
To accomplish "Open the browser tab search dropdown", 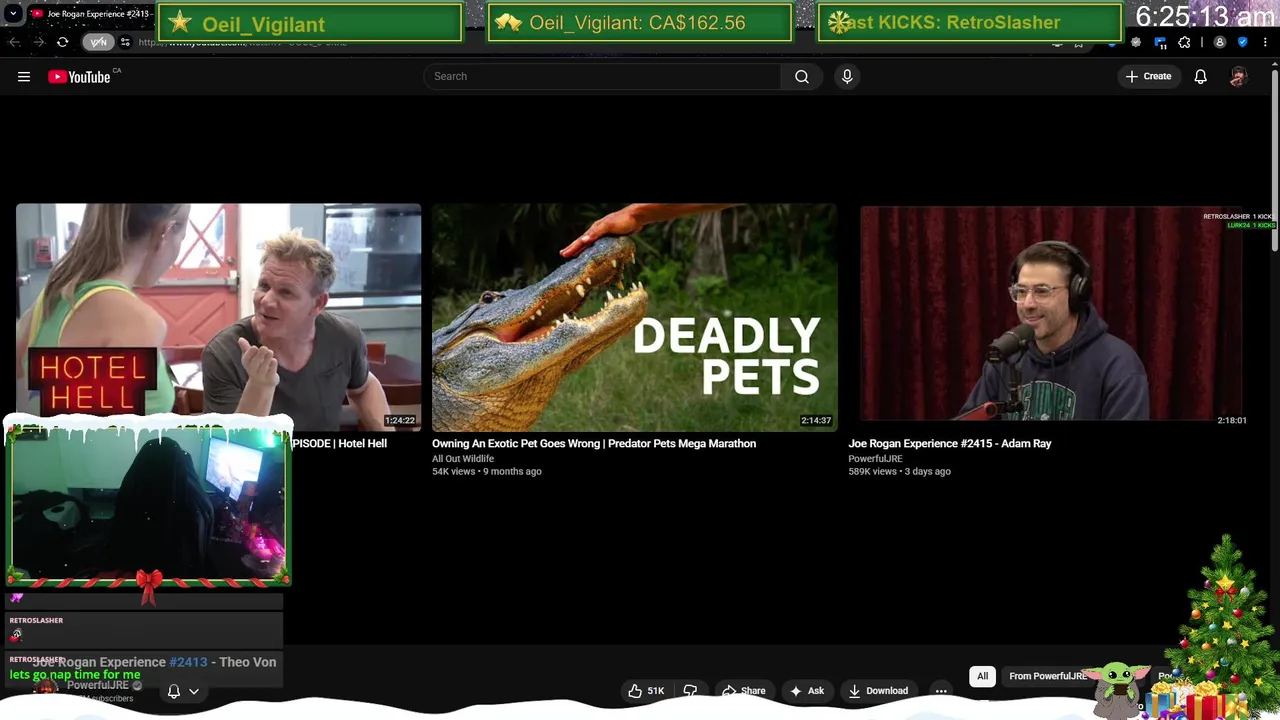I will tap(13, 14).
